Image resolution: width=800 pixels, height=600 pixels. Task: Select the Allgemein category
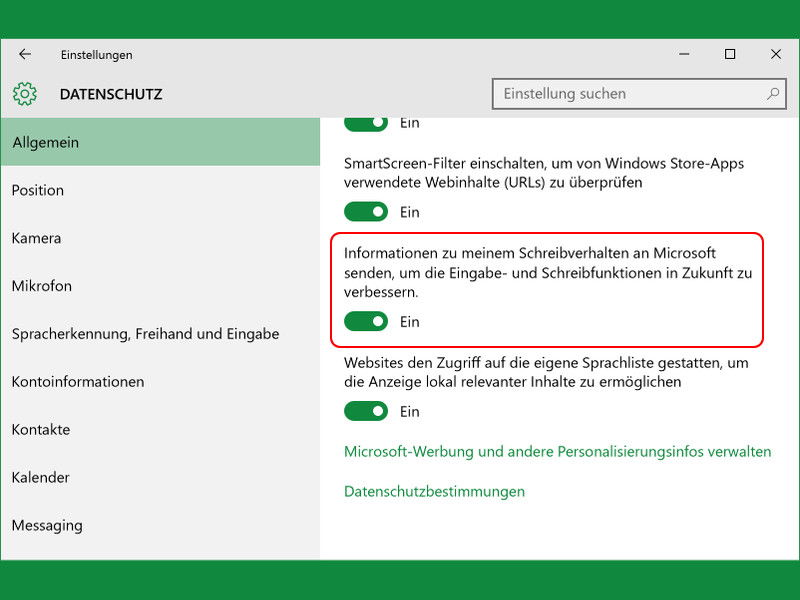coord(160,142)
